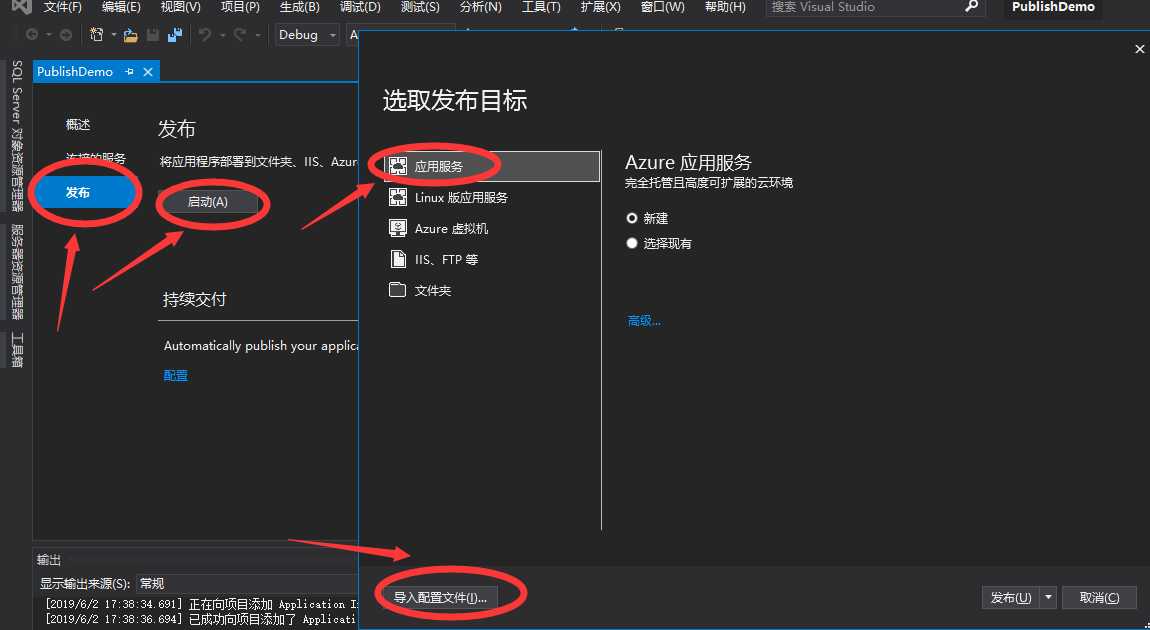Click the undo toolbar icon
The height and width of the screenshot is (630, 1150).
coord(205,34)
